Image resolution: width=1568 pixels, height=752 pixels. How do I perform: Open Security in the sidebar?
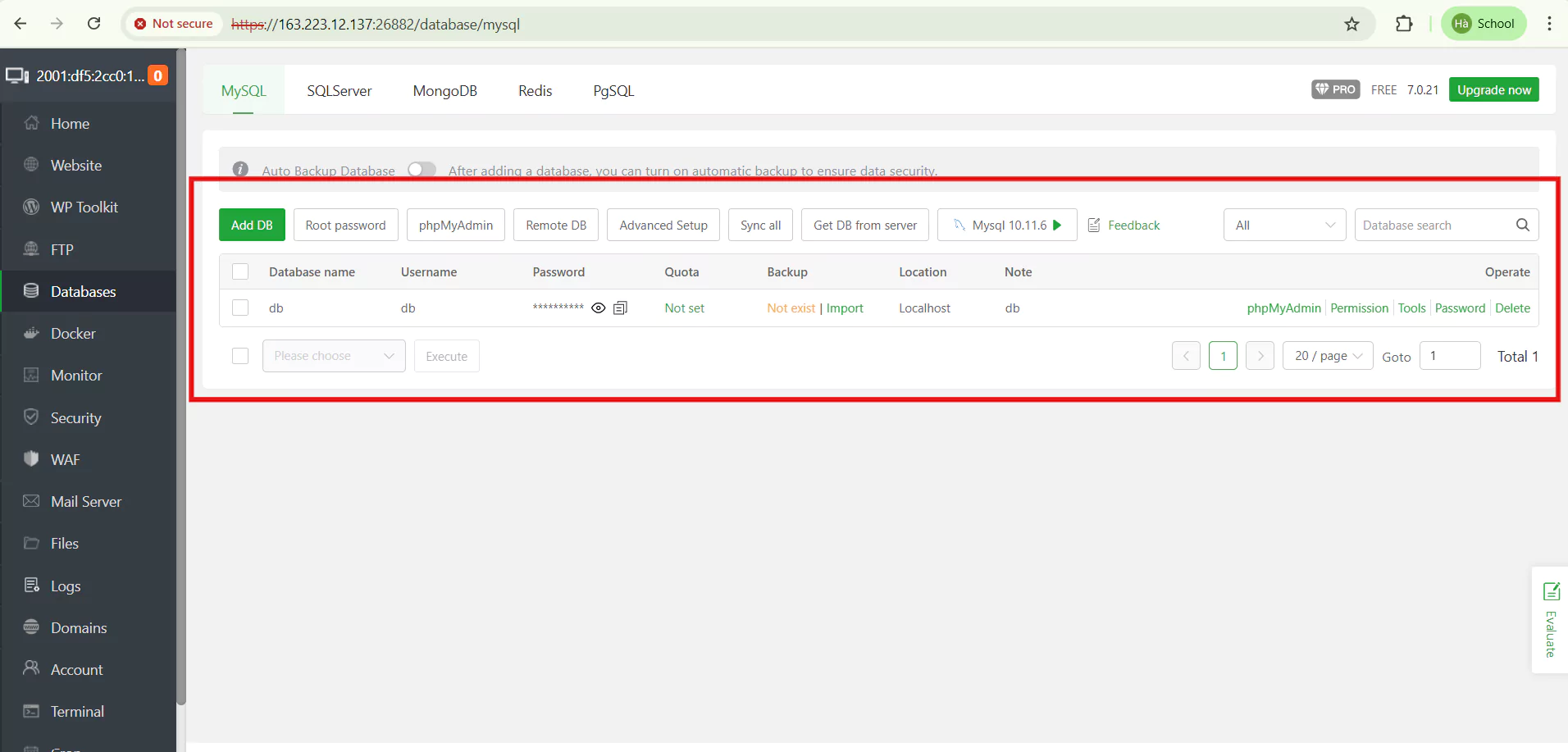[89, 417]
